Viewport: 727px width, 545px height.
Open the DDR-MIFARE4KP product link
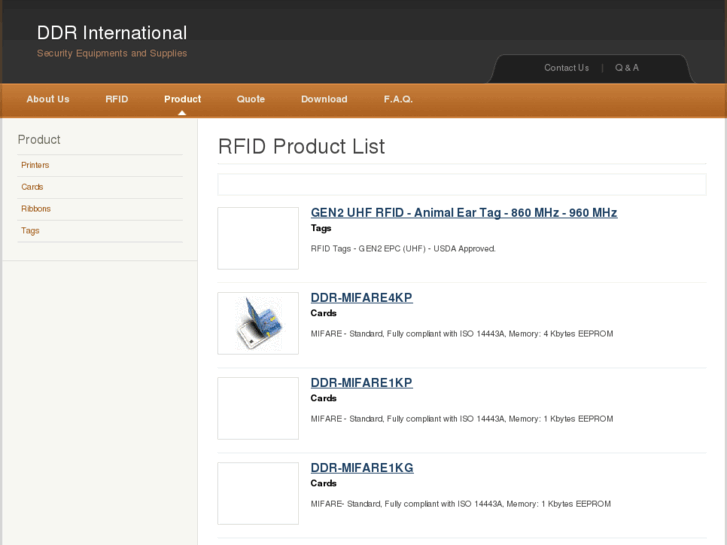(361, 298)
